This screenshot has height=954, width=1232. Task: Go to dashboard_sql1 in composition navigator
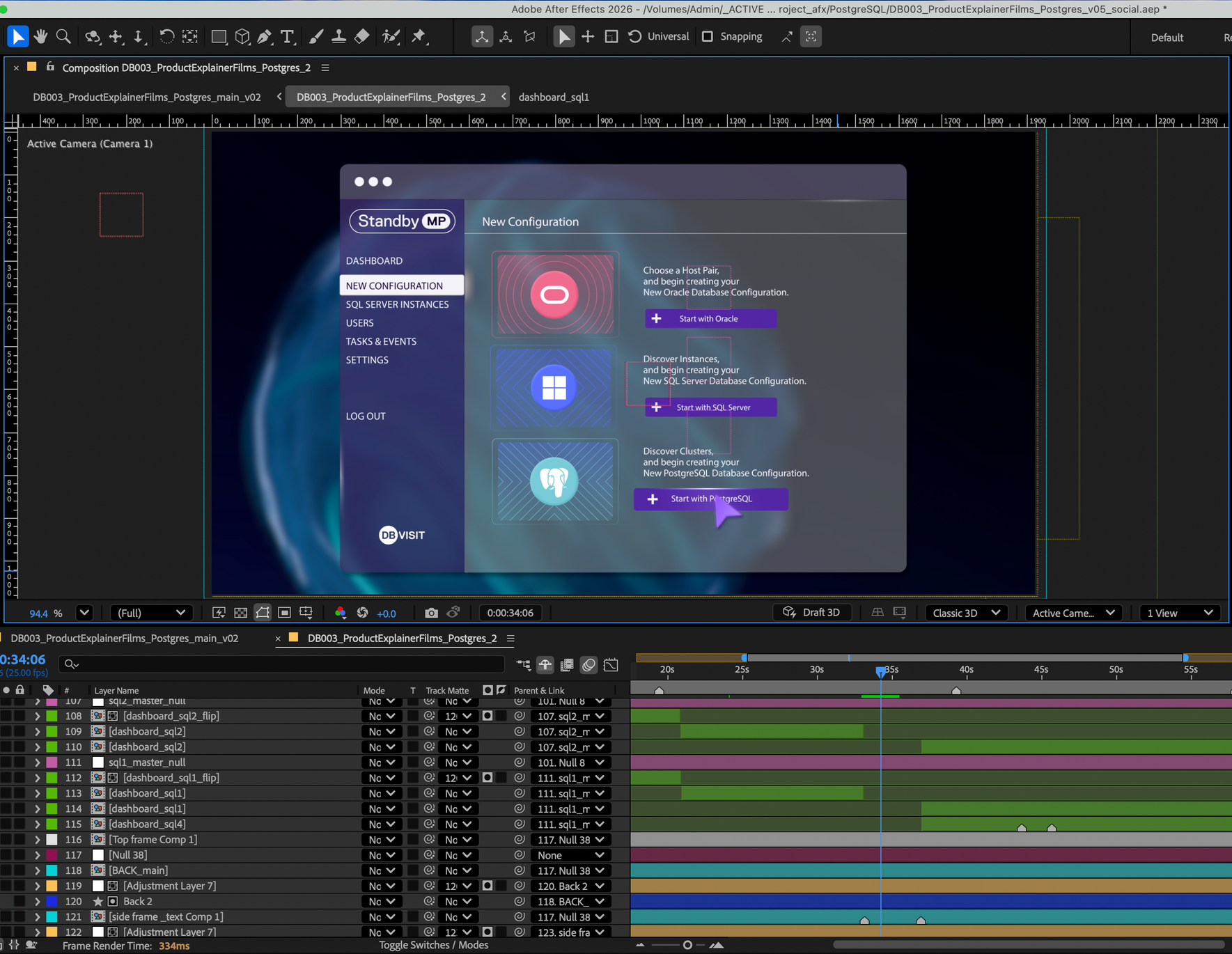[x=554, y=97]
